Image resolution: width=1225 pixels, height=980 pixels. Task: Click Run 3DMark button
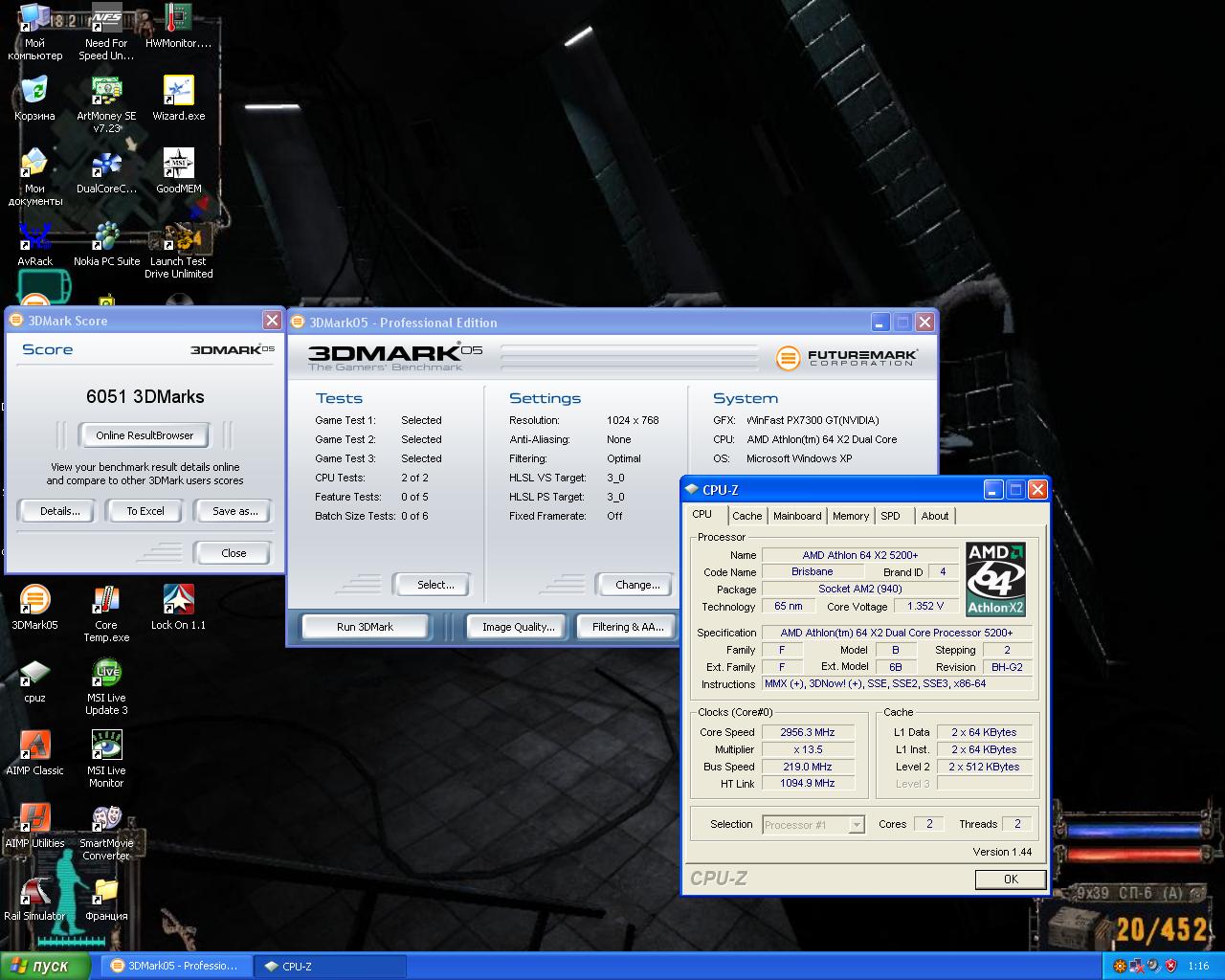pos(365,627)
